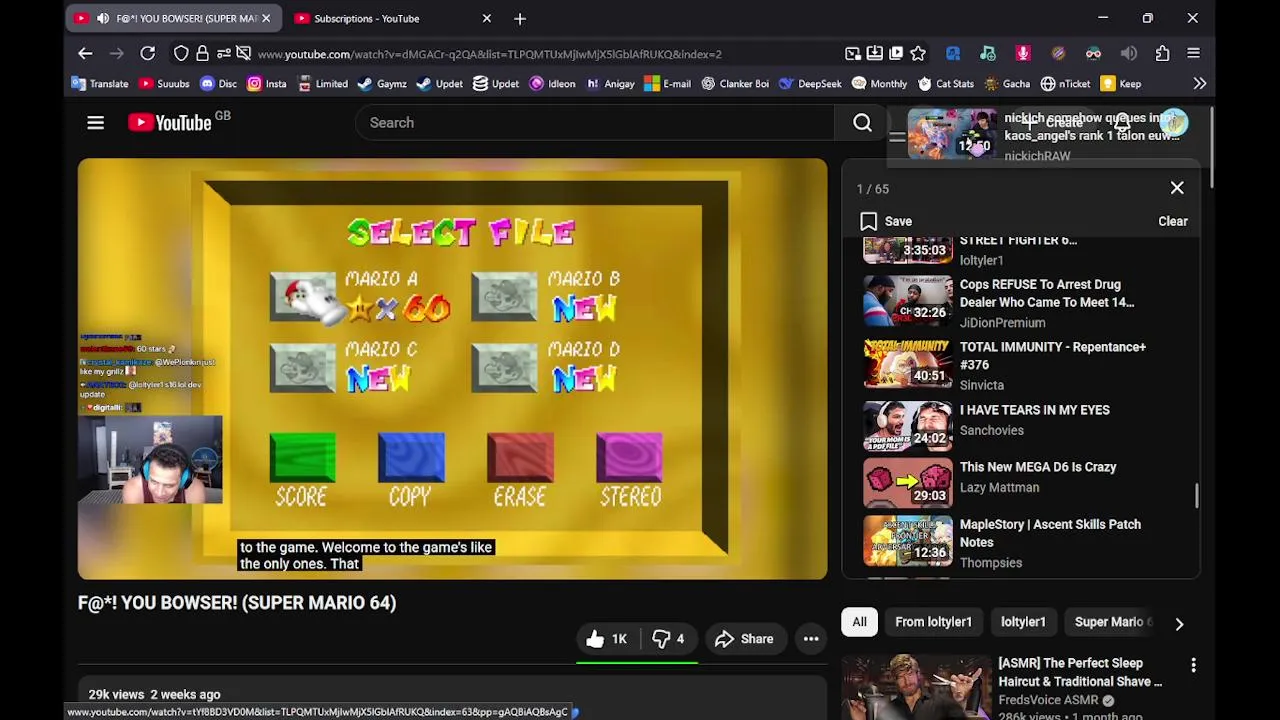Go to the YouTube home logo

pyautogui.click(x=170, y=122)
